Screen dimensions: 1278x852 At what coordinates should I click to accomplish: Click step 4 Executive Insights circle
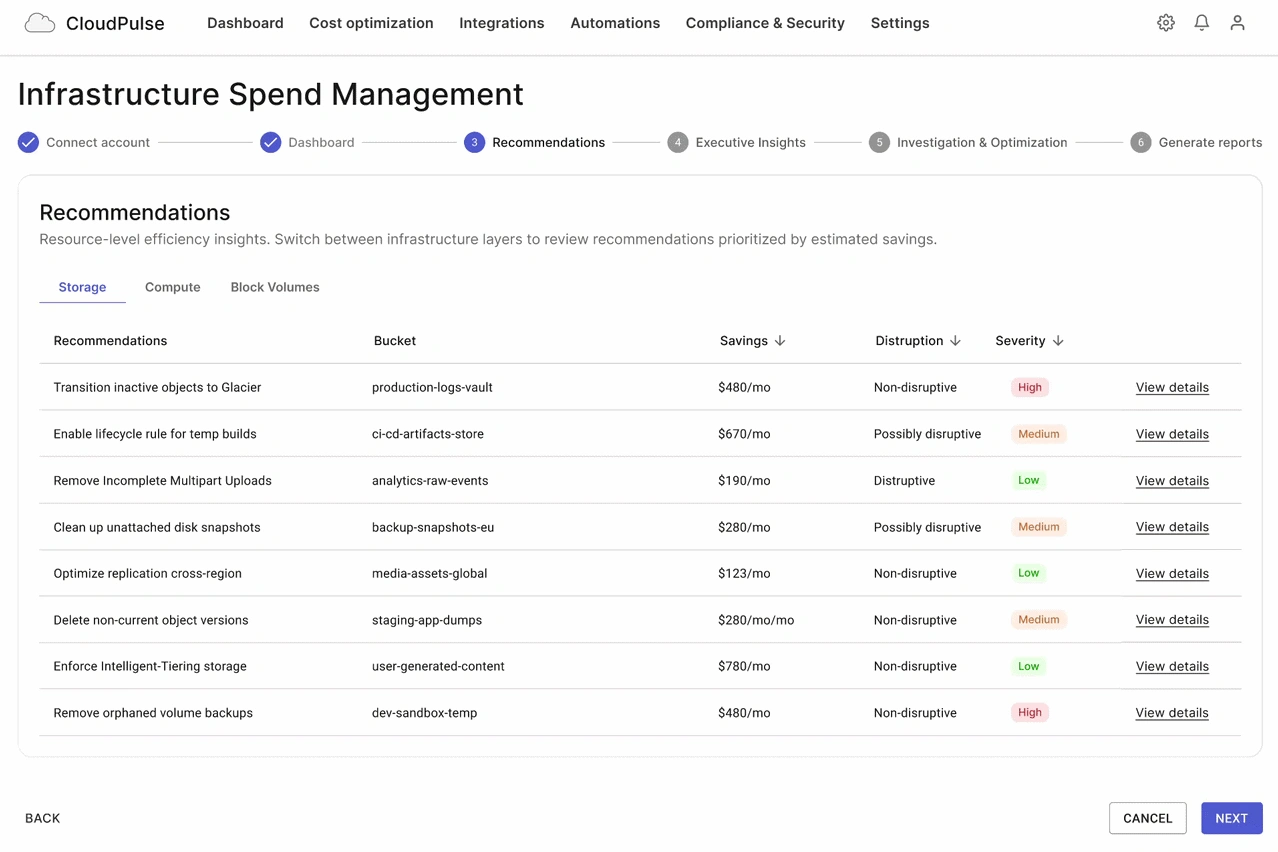tap(678, 142)
